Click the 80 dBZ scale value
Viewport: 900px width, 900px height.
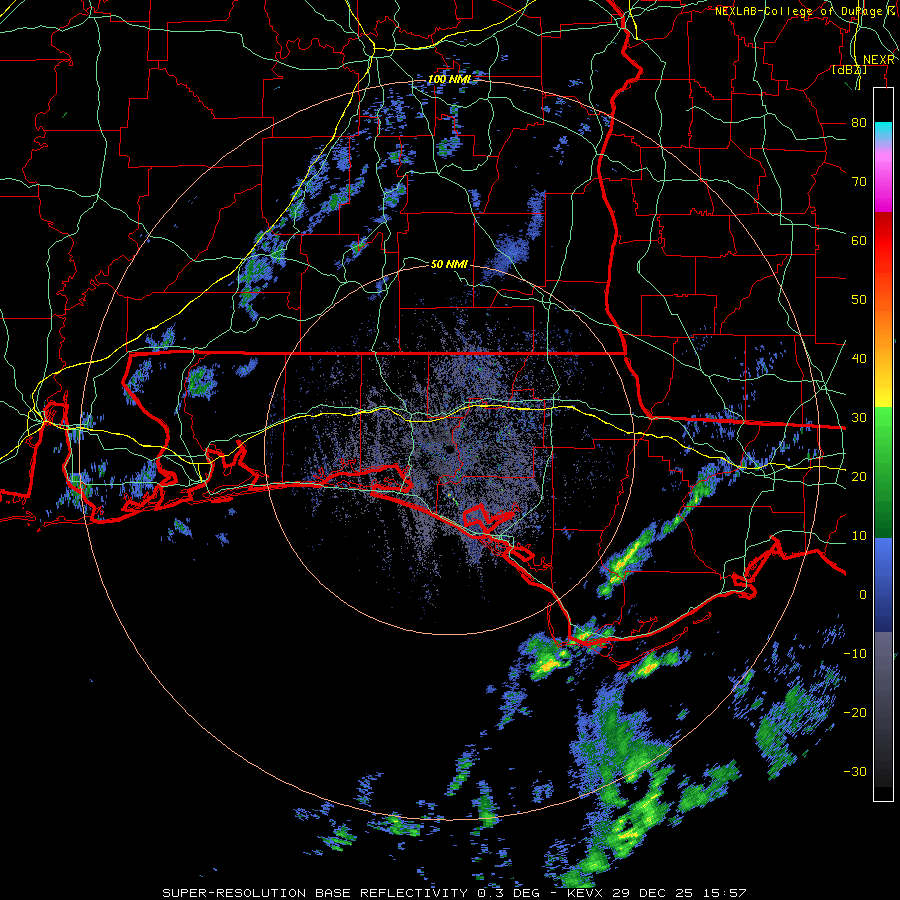pyautogui.click(x=859, y=122)
